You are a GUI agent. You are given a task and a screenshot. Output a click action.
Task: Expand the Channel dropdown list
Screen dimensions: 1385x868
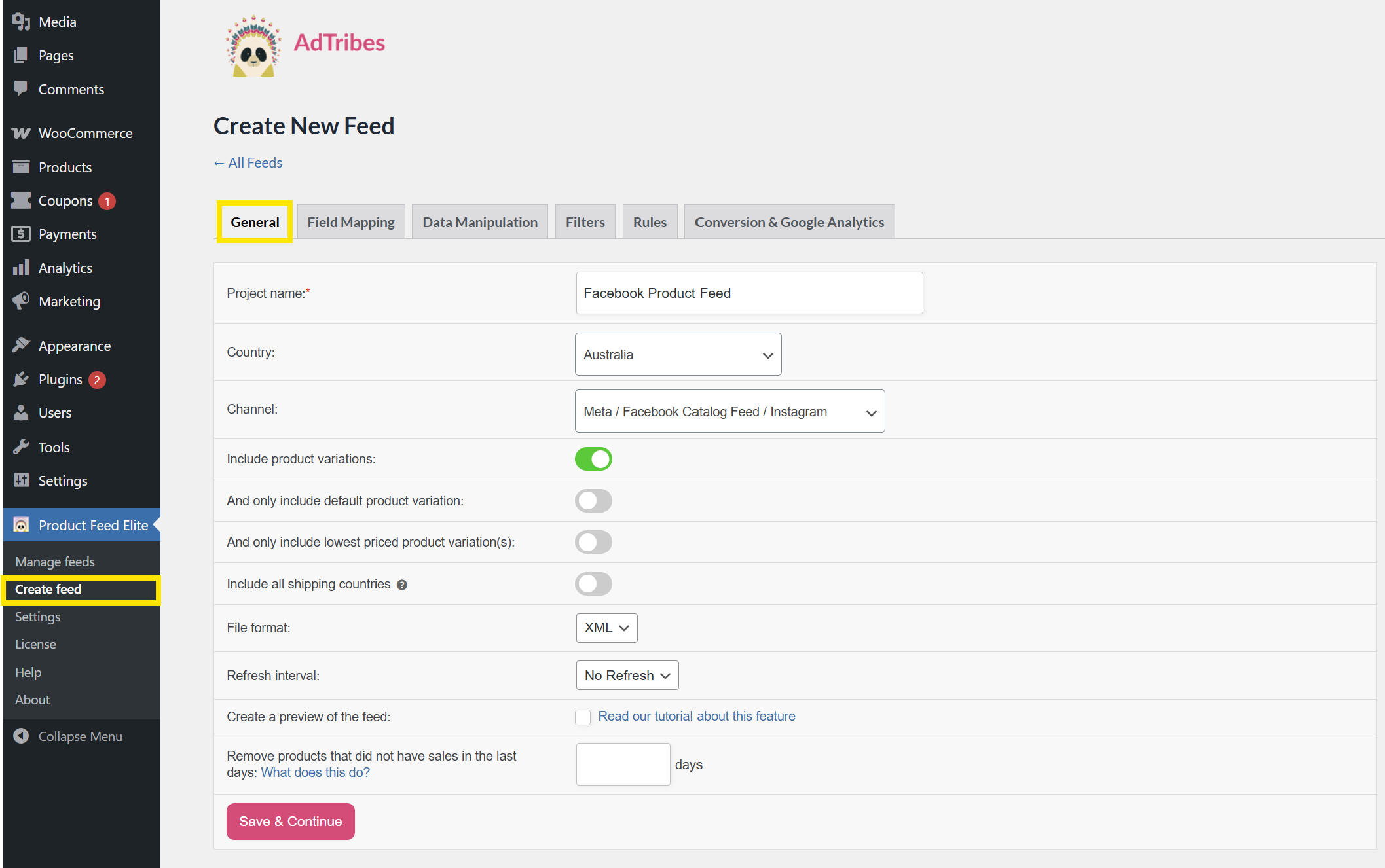pyautogui.click(x=729, y=412)
